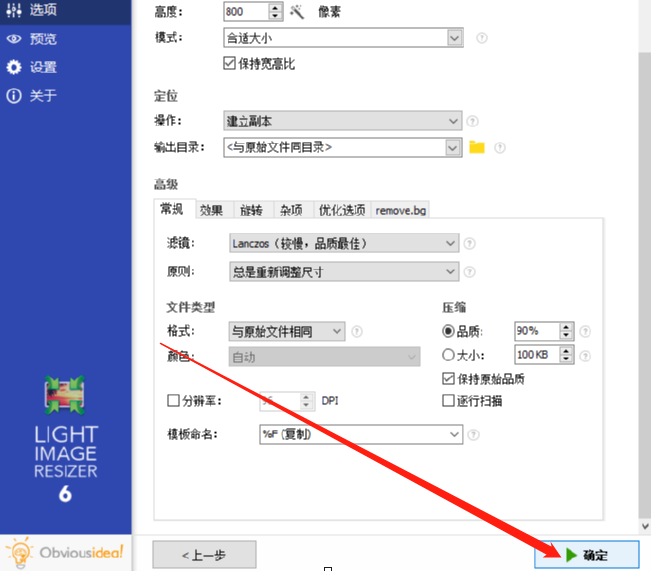Switch to the remove.bg tab

(x=401, y=210)
